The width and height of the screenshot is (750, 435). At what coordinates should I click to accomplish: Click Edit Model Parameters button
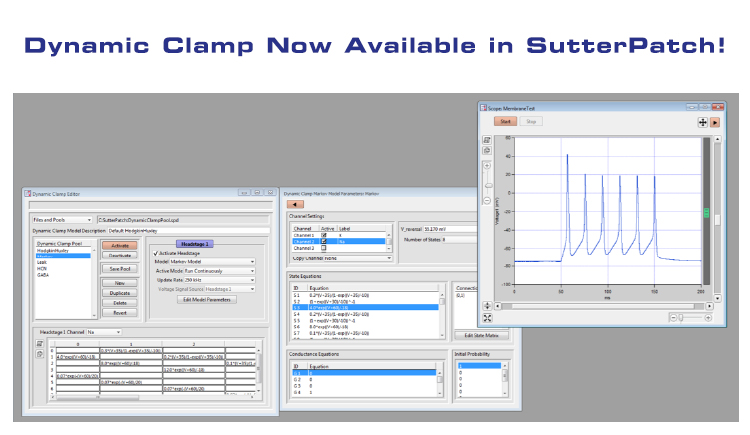[207, 300]
